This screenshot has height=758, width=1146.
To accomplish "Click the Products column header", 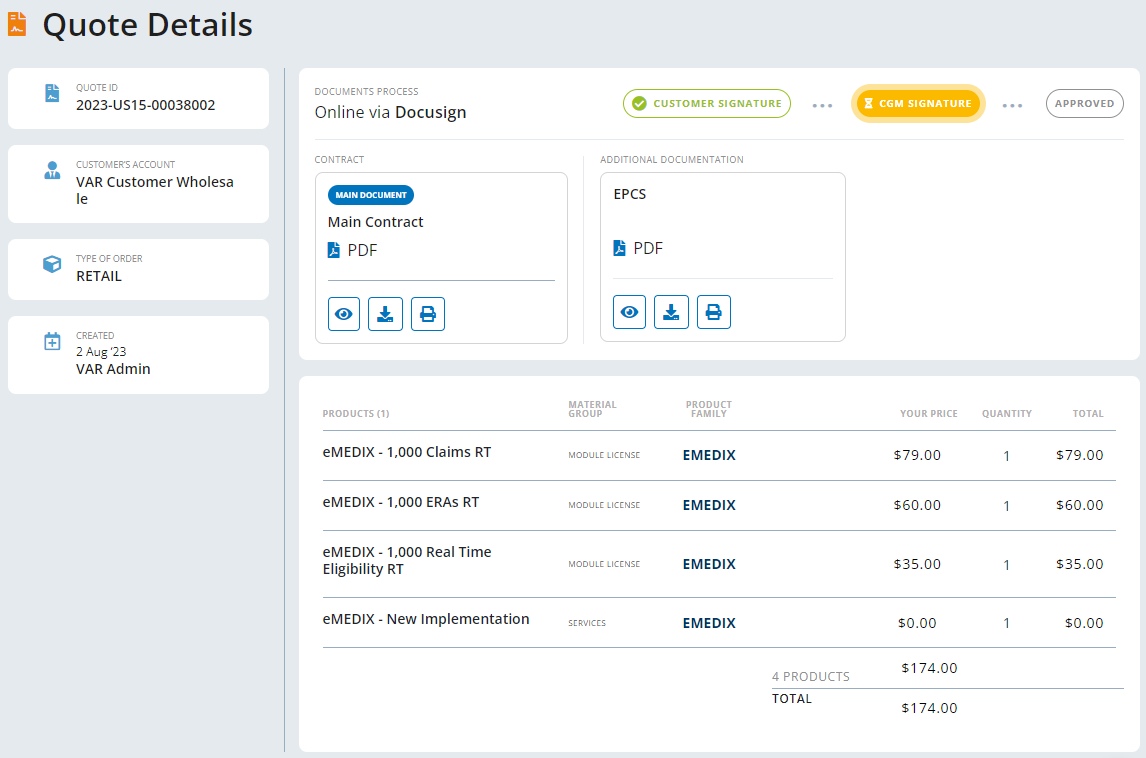I will click(356, 414).
